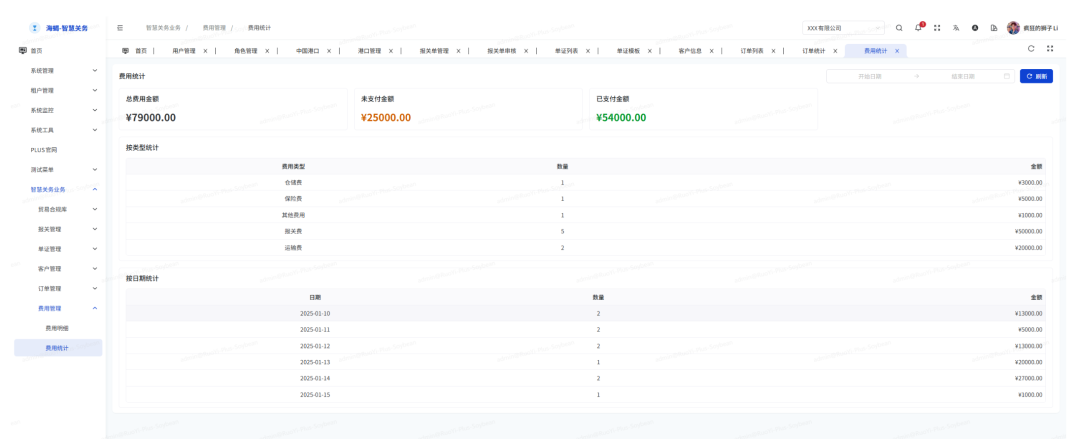The image size is (1080, 439).
Task: Close the 中国港口 tab
Action: tap(329, 51)
